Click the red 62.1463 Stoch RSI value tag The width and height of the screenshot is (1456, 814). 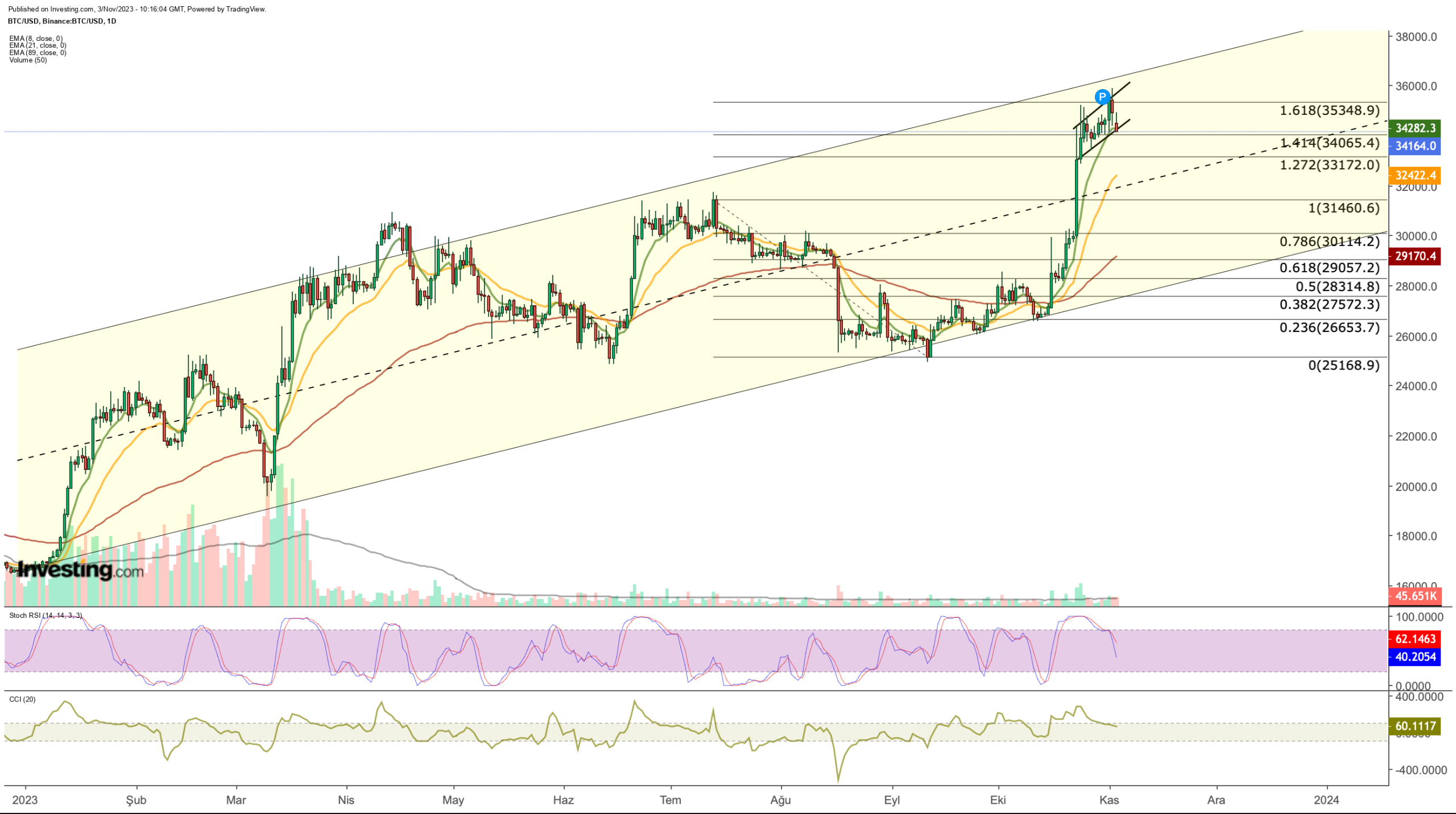[1414, 639]
